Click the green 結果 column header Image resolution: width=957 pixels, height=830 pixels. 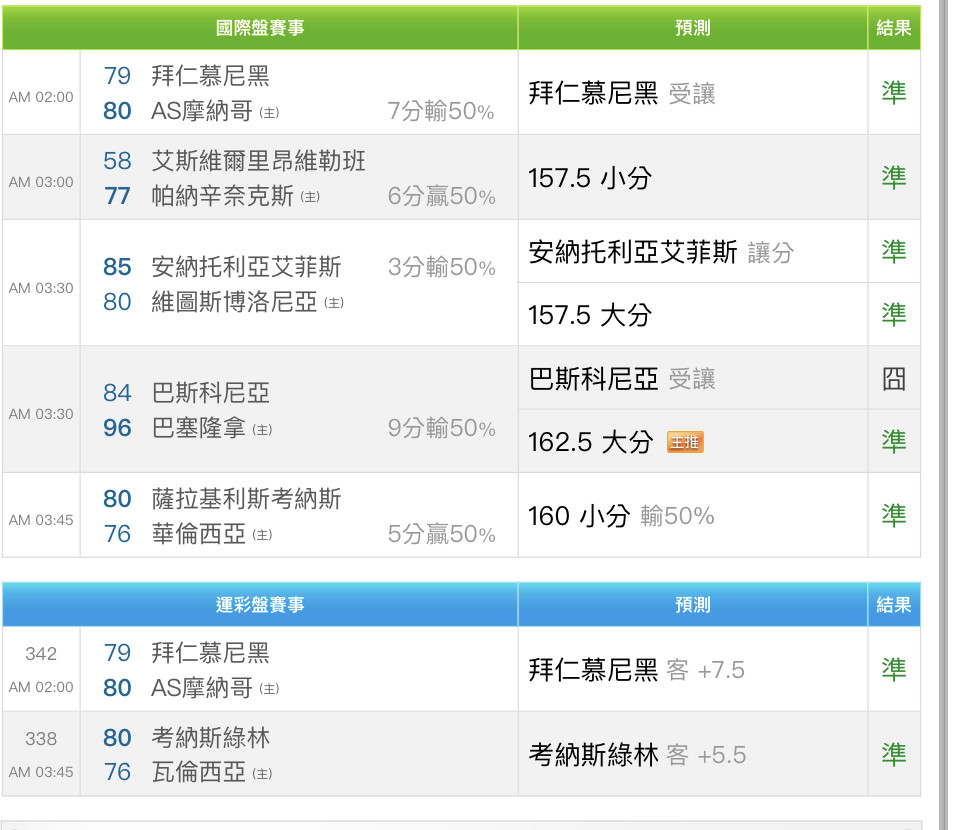(x=894, y=28)
